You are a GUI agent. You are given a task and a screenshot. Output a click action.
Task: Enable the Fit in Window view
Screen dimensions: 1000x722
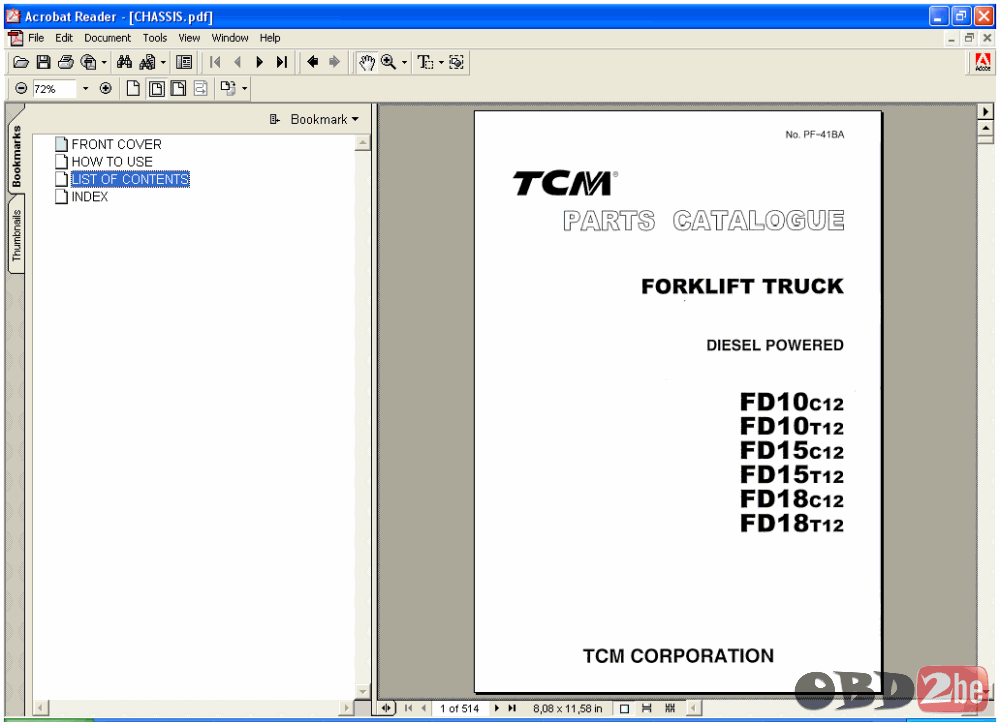click(x=156, y=88)
